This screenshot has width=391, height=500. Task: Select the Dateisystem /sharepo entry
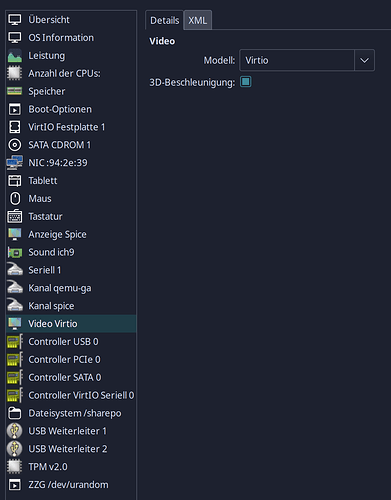[x=71, y=413]
